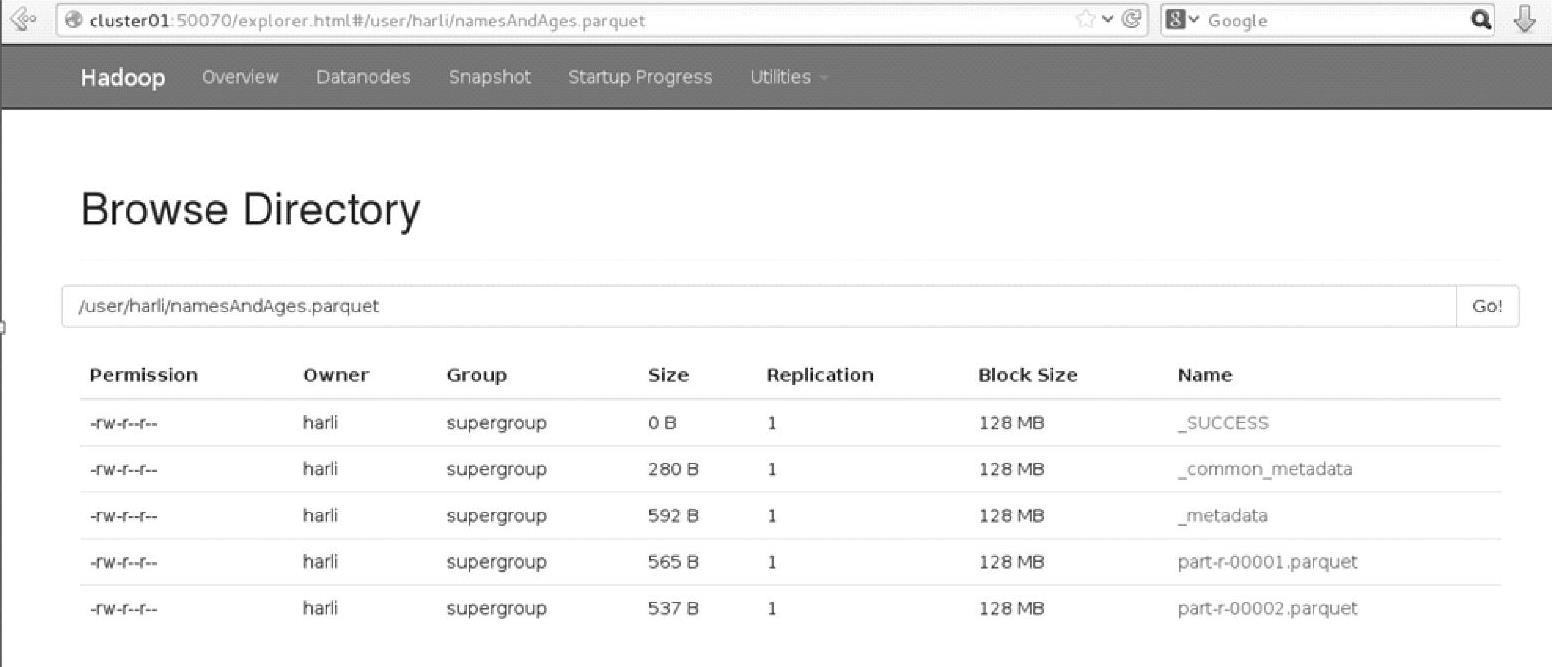Select the 537 B size cell
Screen dimensions: 1552x667
click(673, 608)
